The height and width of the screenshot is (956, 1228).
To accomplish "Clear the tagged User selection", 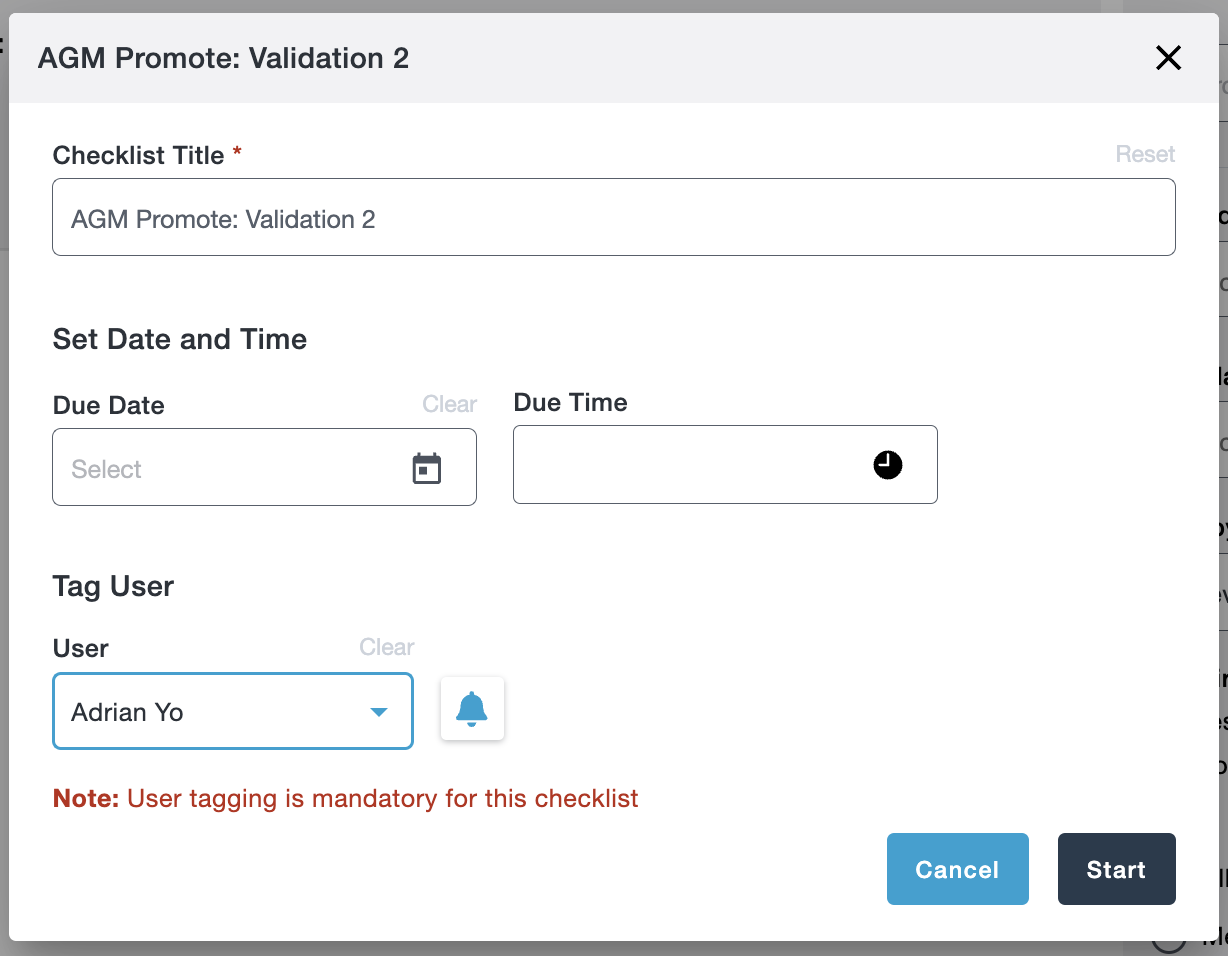I will (386, 647).
